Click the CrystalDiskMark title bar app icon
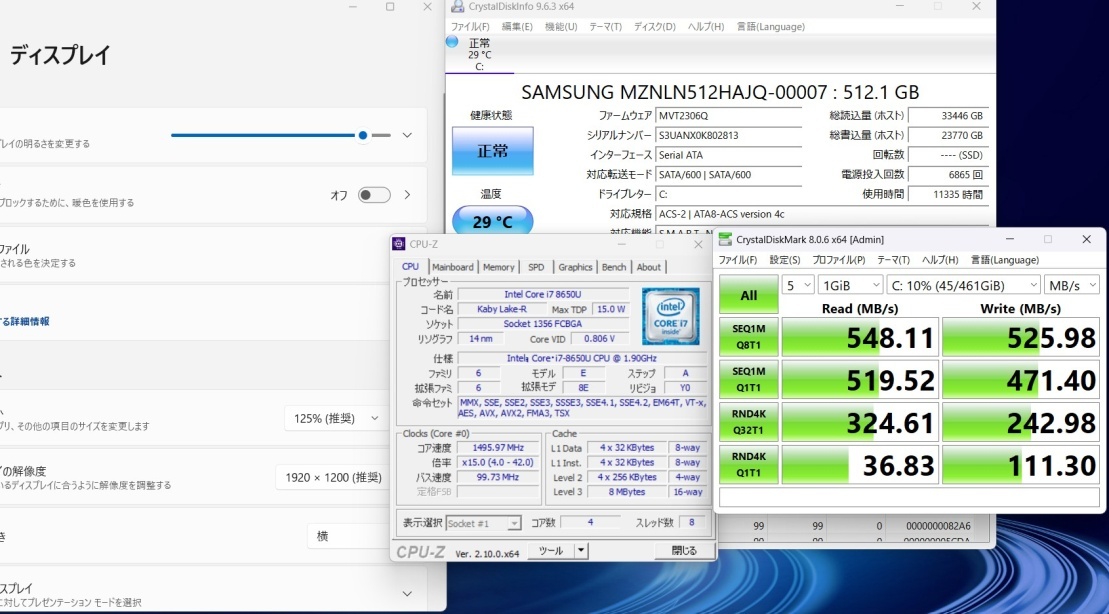The image size is (1109, 614). (725, 239)
